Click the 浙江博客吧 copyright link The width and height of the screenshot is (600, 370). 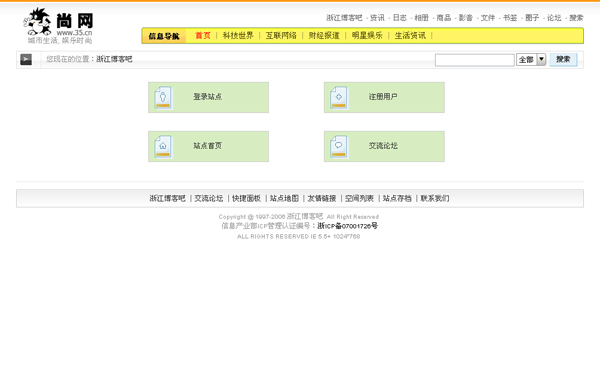[305, 217]
